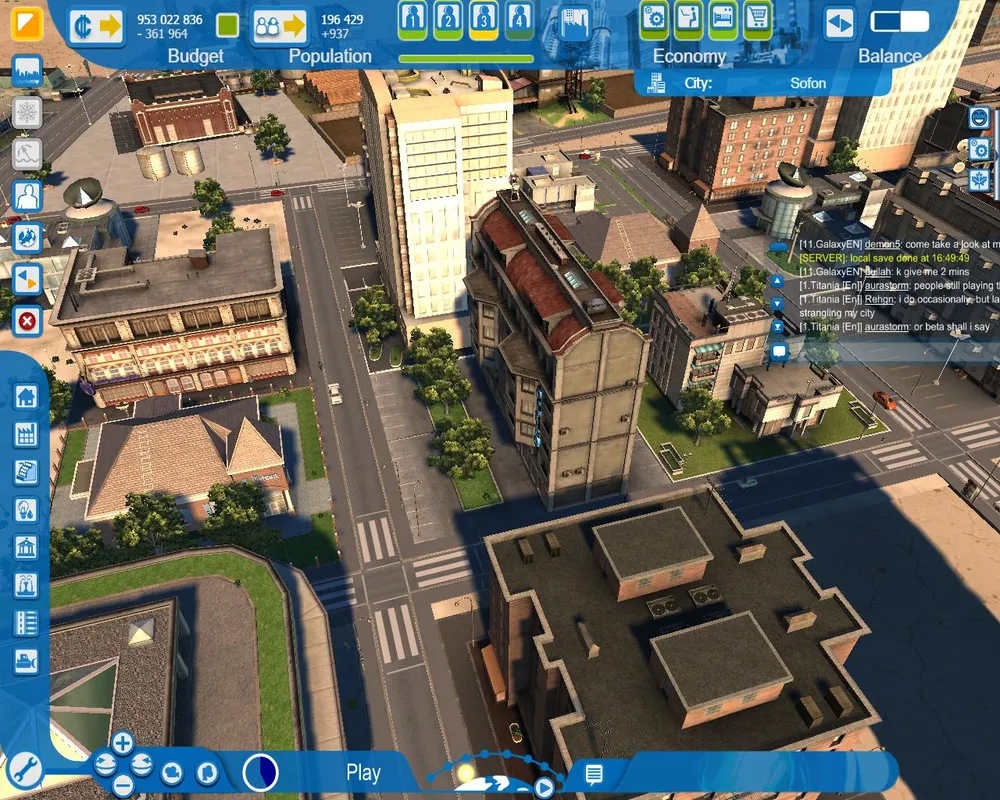The width and height of the screenshot is (1000, 800).
Task: Open the utilities lightbulb and water icon
Action: coord(26,510)
